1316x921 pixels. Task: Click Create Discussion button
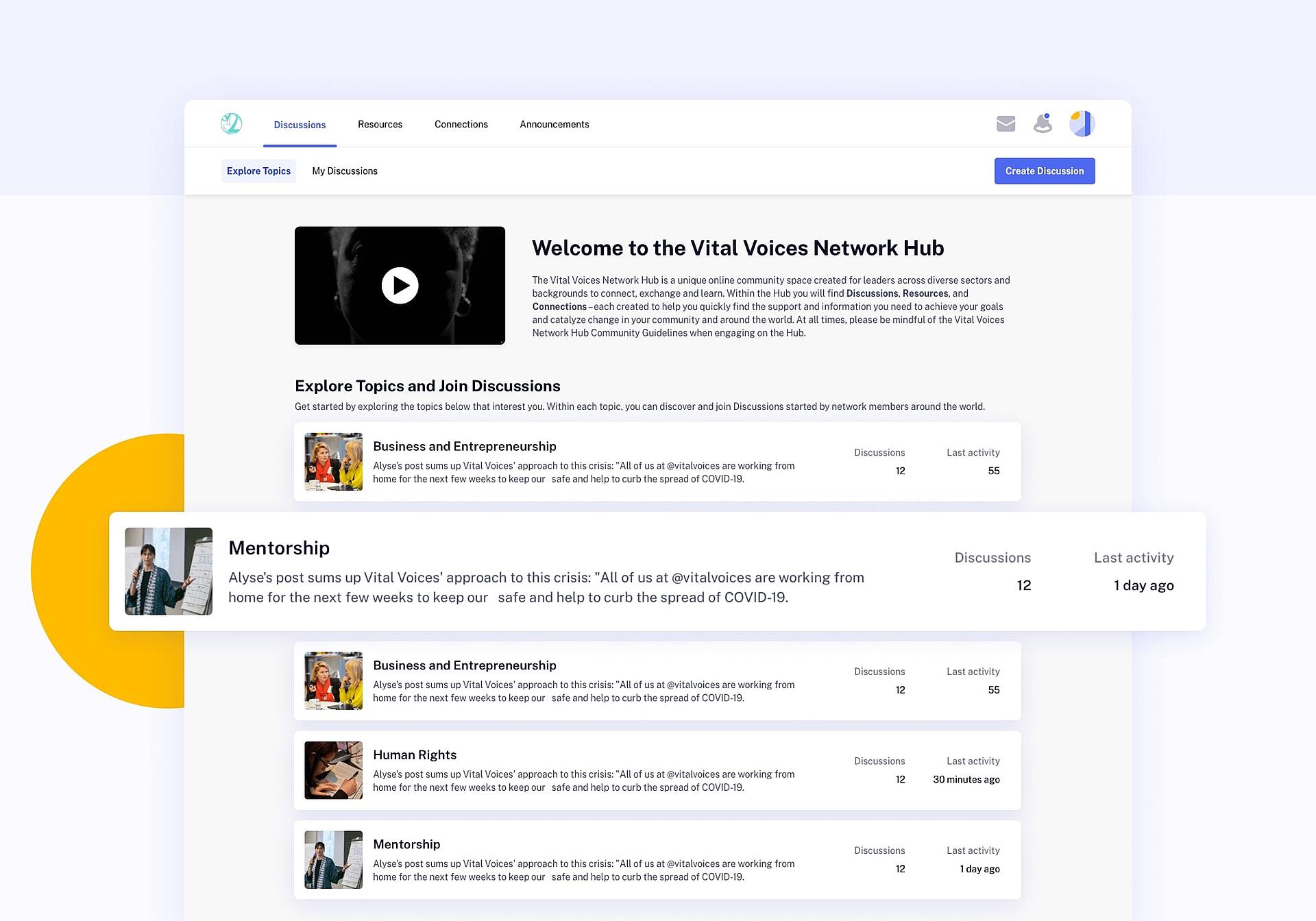pos(1044,170)
